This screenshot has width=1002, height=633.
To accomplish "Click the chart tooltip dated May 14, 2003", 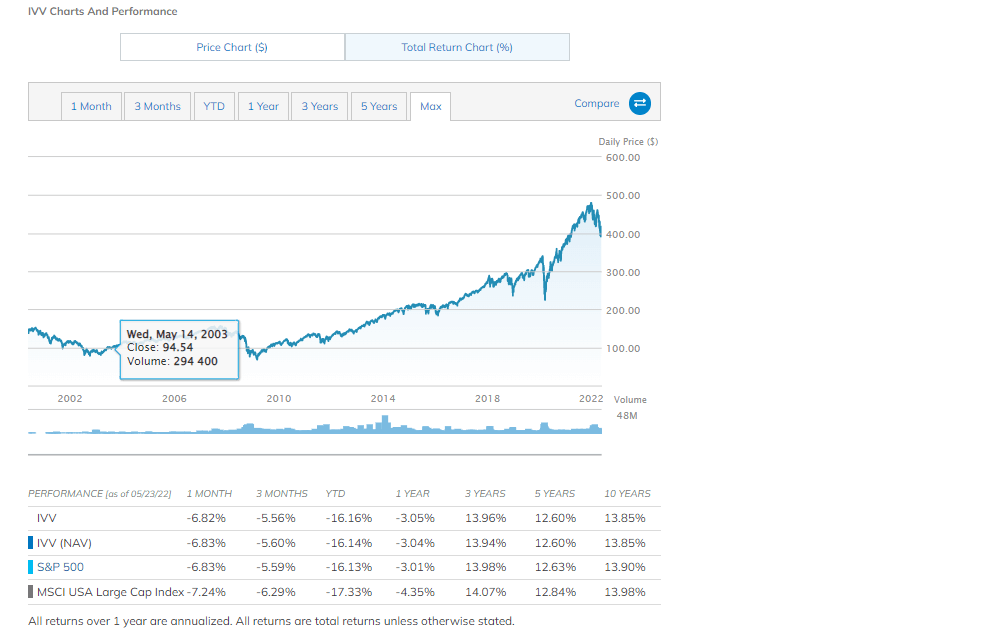I will (180, 350).
